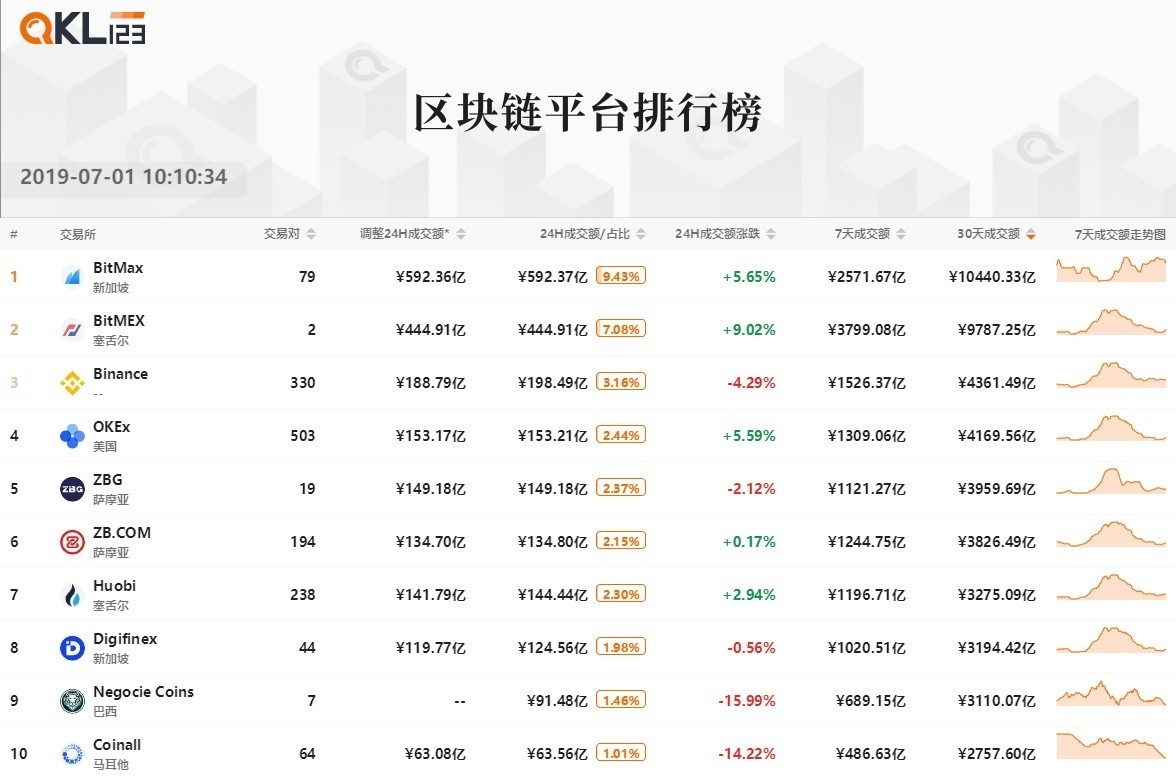Click the 3.16% share badge
Screen dimensions: 1176x778
click(621, 382)
